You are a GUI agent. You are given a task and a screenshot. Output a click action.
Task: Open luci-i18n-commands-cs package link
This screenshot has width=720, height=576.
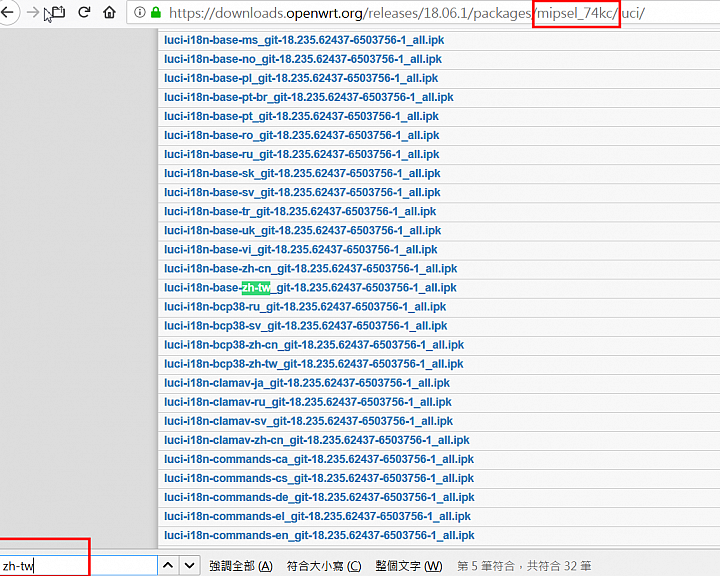[x=319, y=479]
